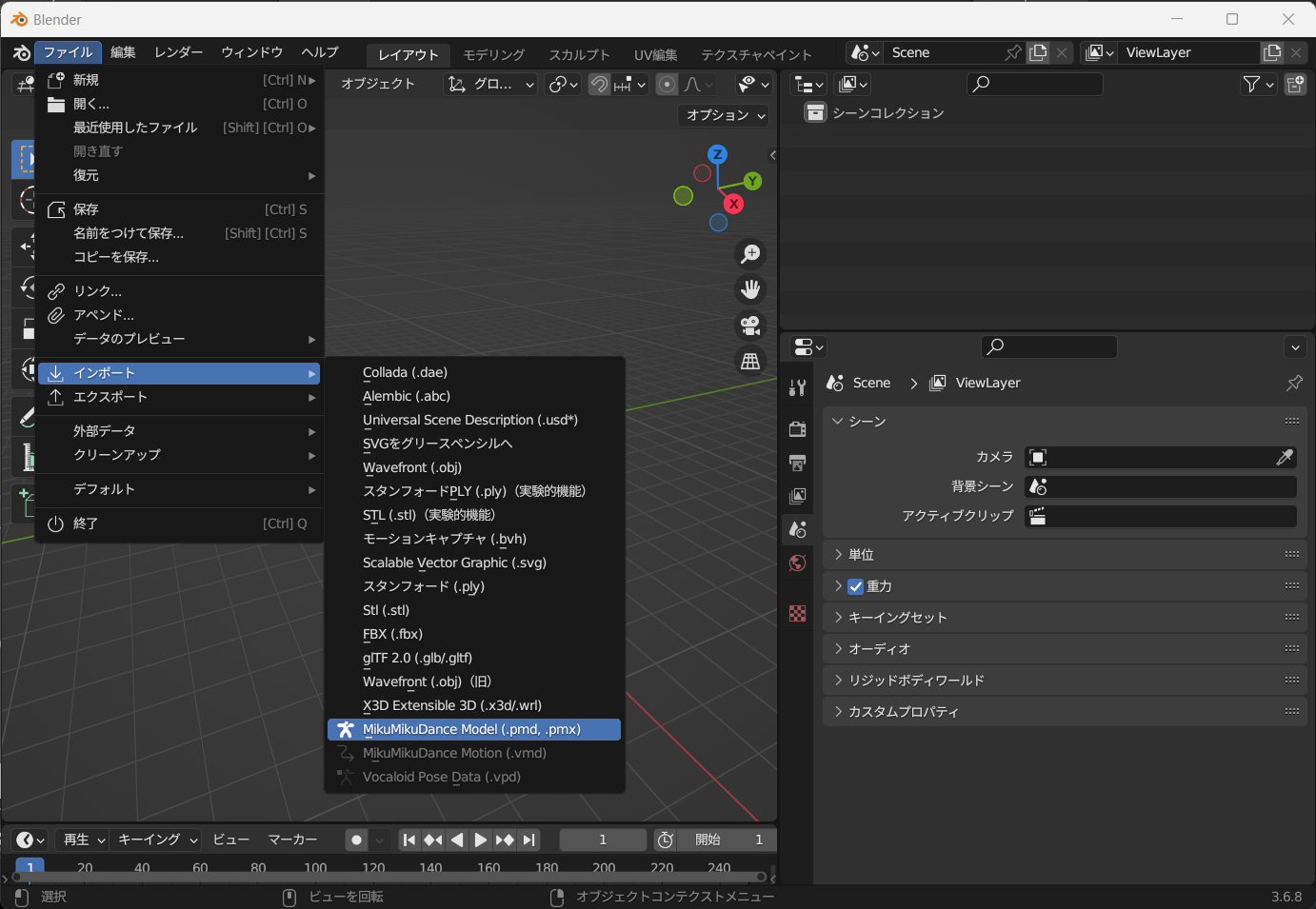Open the オプション dropdown in the viewport header
Viewport: 1316px width, 909px height.
[722, 114]
